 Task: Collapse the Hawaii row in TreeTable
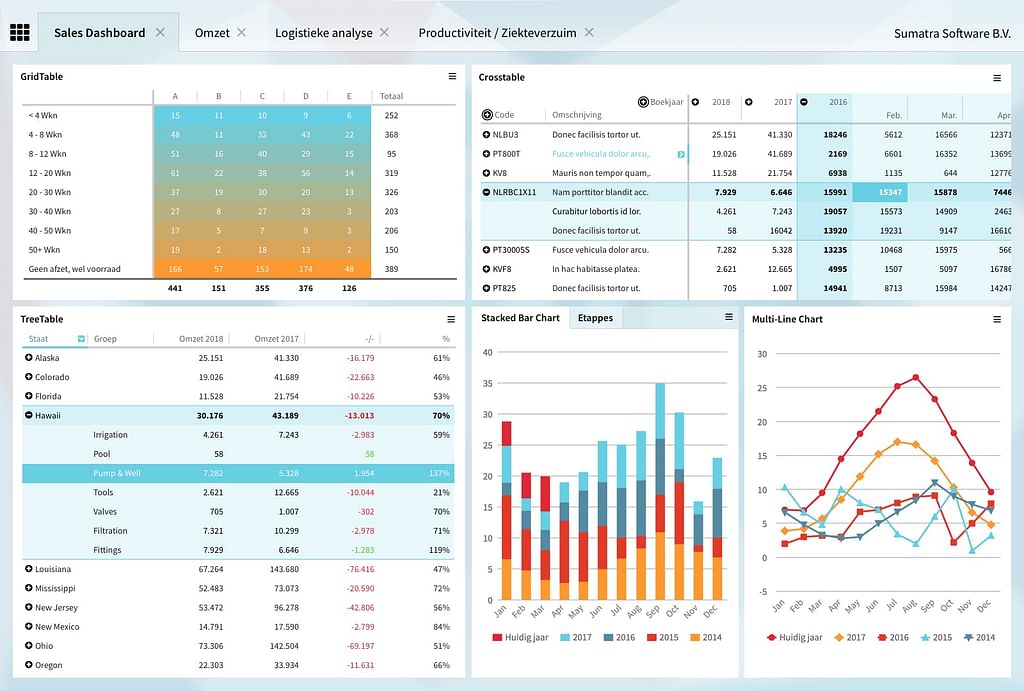pyautogui.click(x=29, y=415)
